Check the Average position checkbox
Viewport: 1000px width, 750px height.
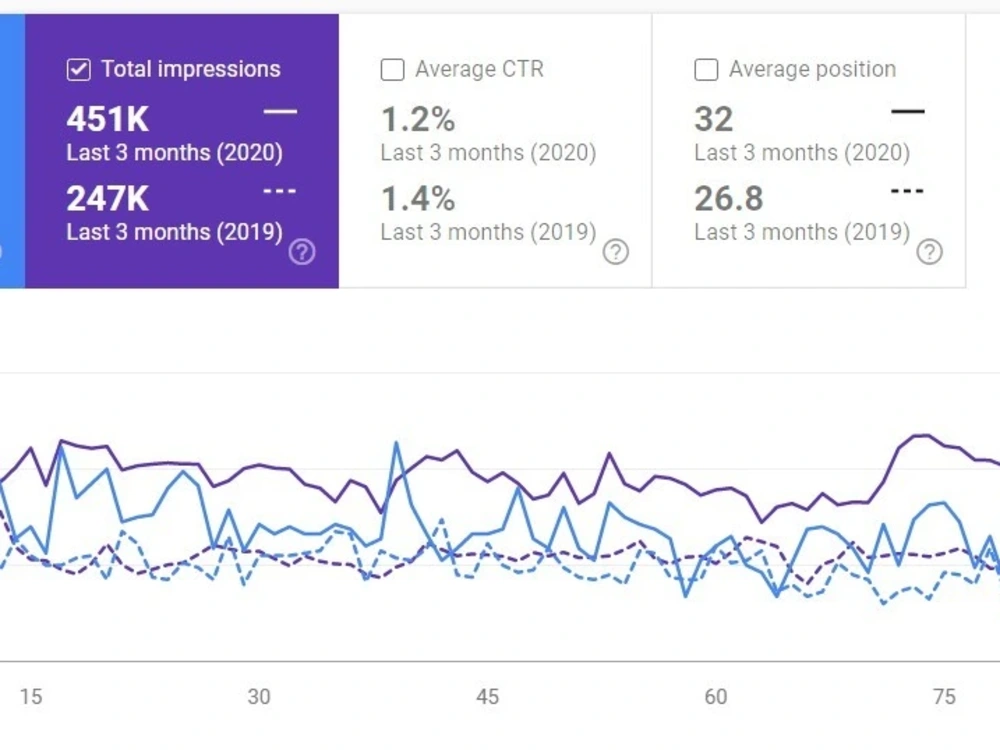706,70
